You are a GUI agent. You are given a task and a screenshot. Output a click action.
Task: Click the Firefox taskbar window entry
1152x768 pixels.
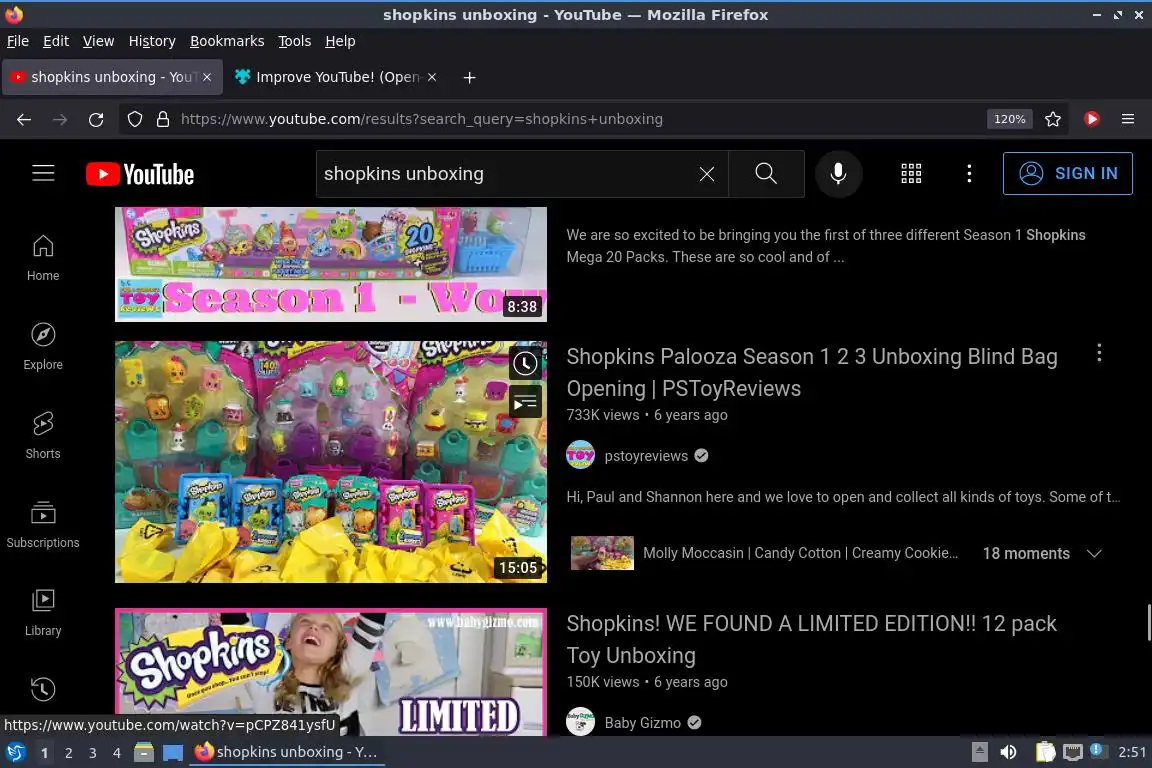[287, 752]
